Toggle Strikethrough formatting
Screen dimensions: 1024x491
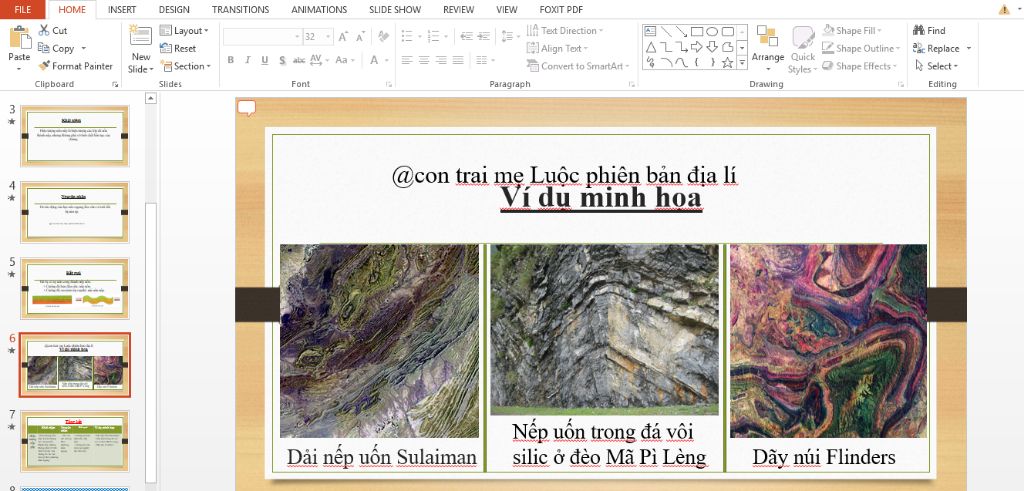[x=299, y=60]
